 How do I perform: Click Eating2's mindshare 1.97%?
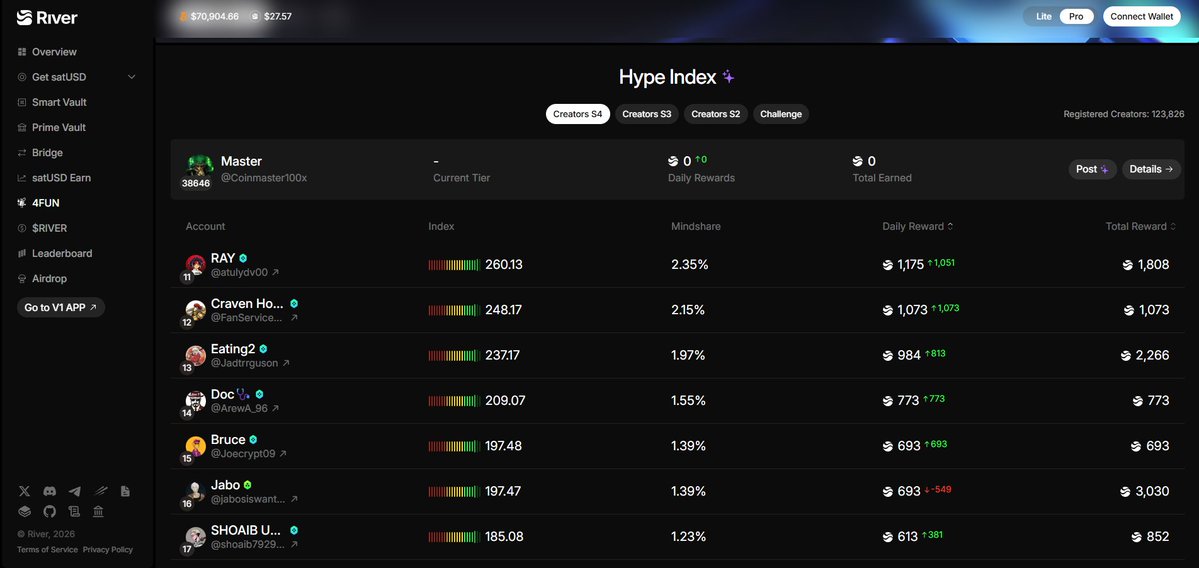pyautogui.click(x=688, y=355)
